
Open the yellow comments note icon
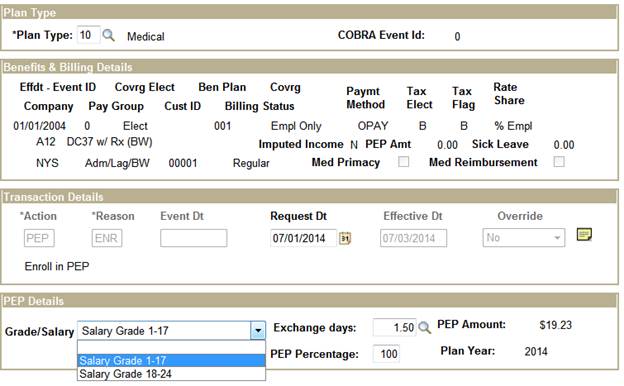click(584, 235)
